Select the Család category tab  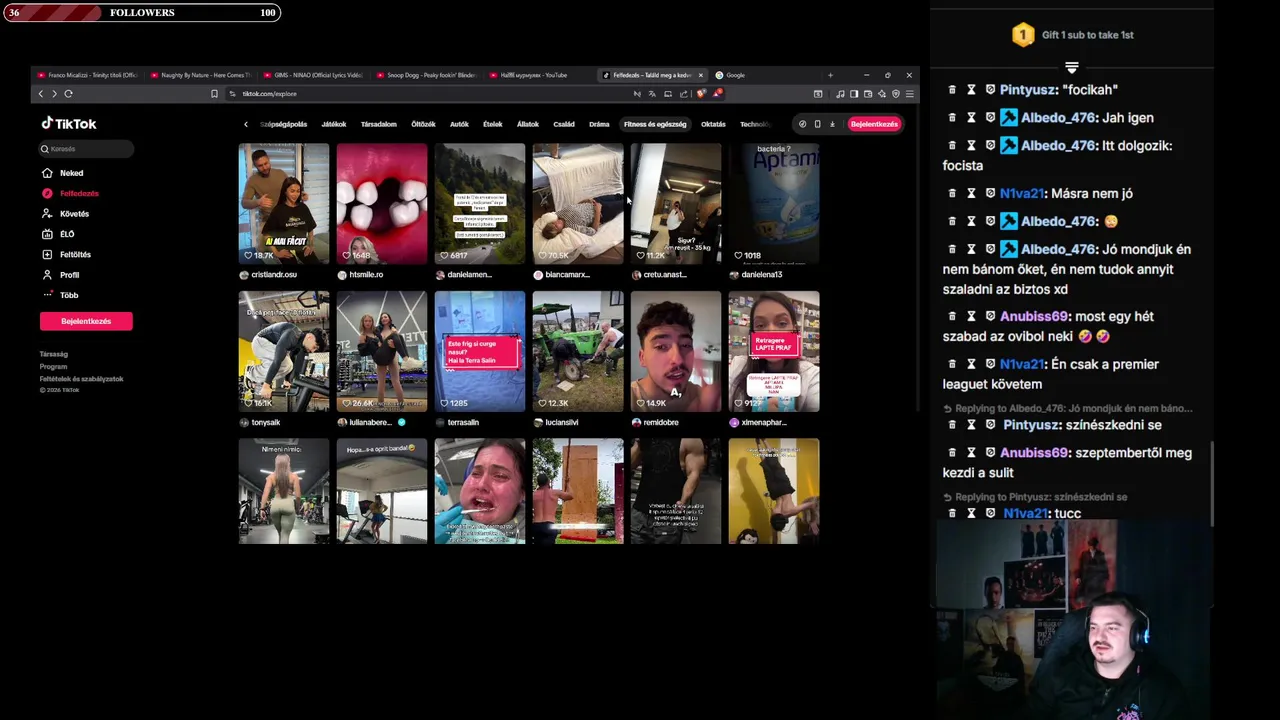pos(564,124)
